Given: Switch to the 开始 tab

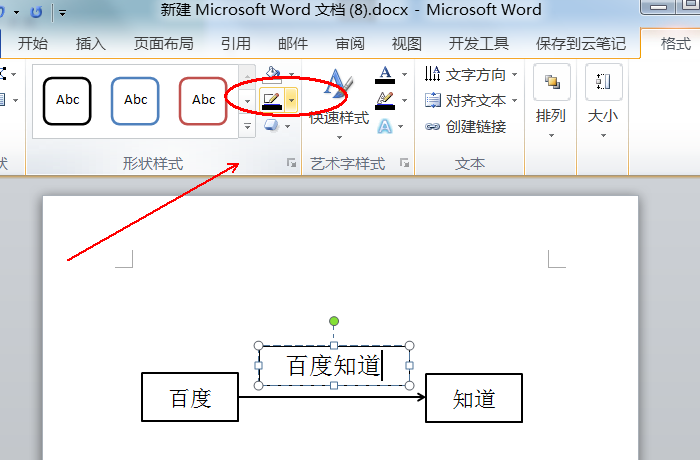Looking at the screenshot, I should pos(33,43).
